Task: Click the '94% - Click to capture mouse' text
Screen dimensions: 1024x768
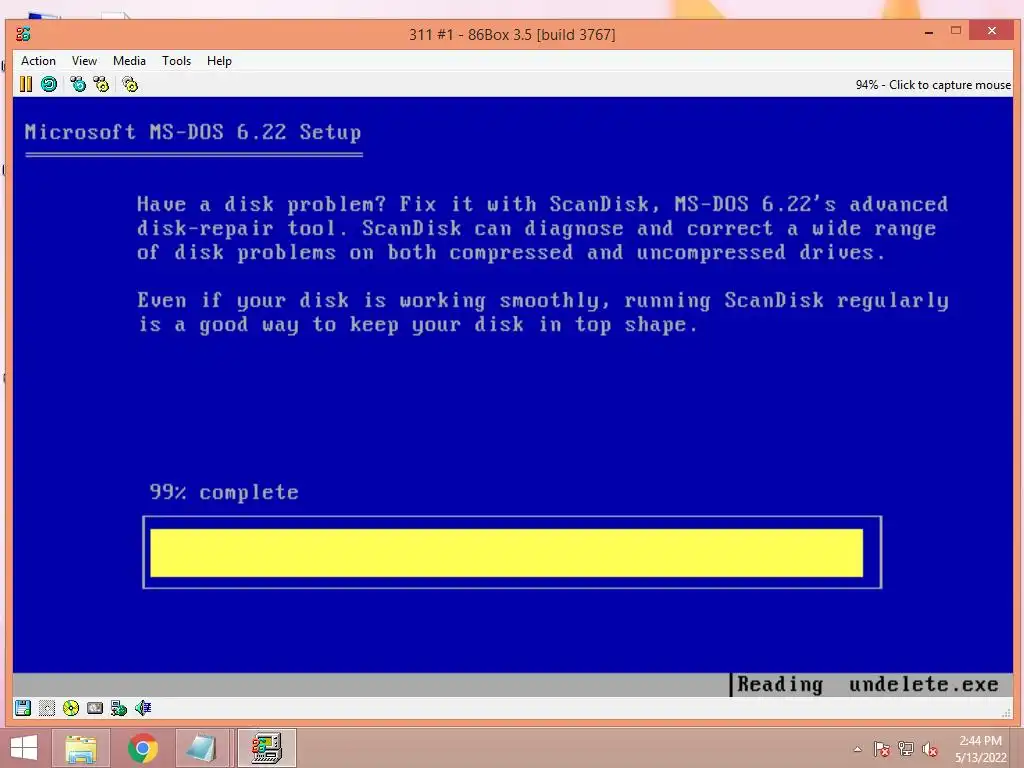Action: click(933, 85)
